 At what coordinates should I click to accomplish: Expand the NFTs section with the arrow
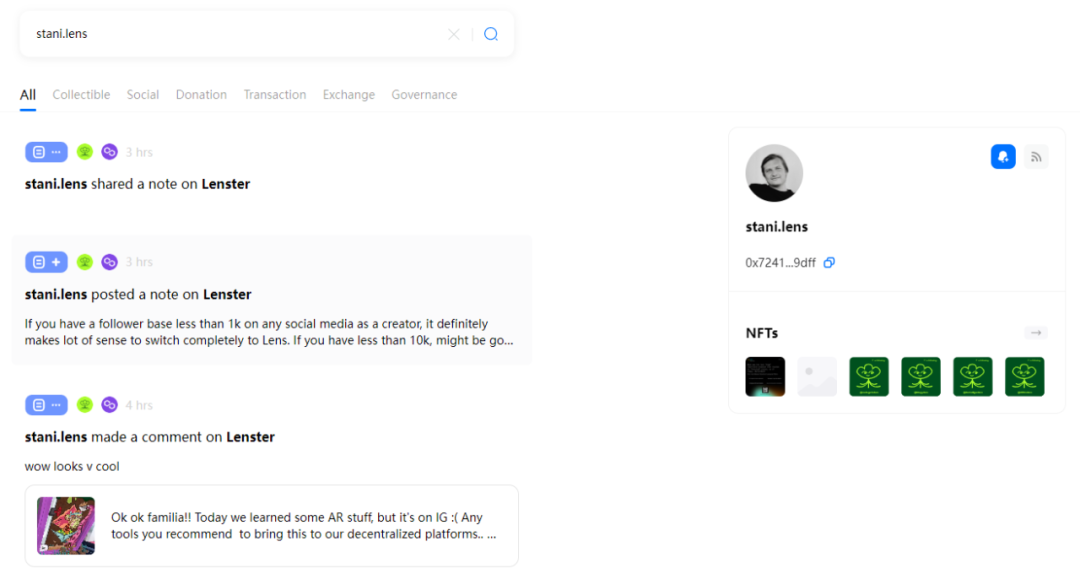click(x=1036, y=333)
